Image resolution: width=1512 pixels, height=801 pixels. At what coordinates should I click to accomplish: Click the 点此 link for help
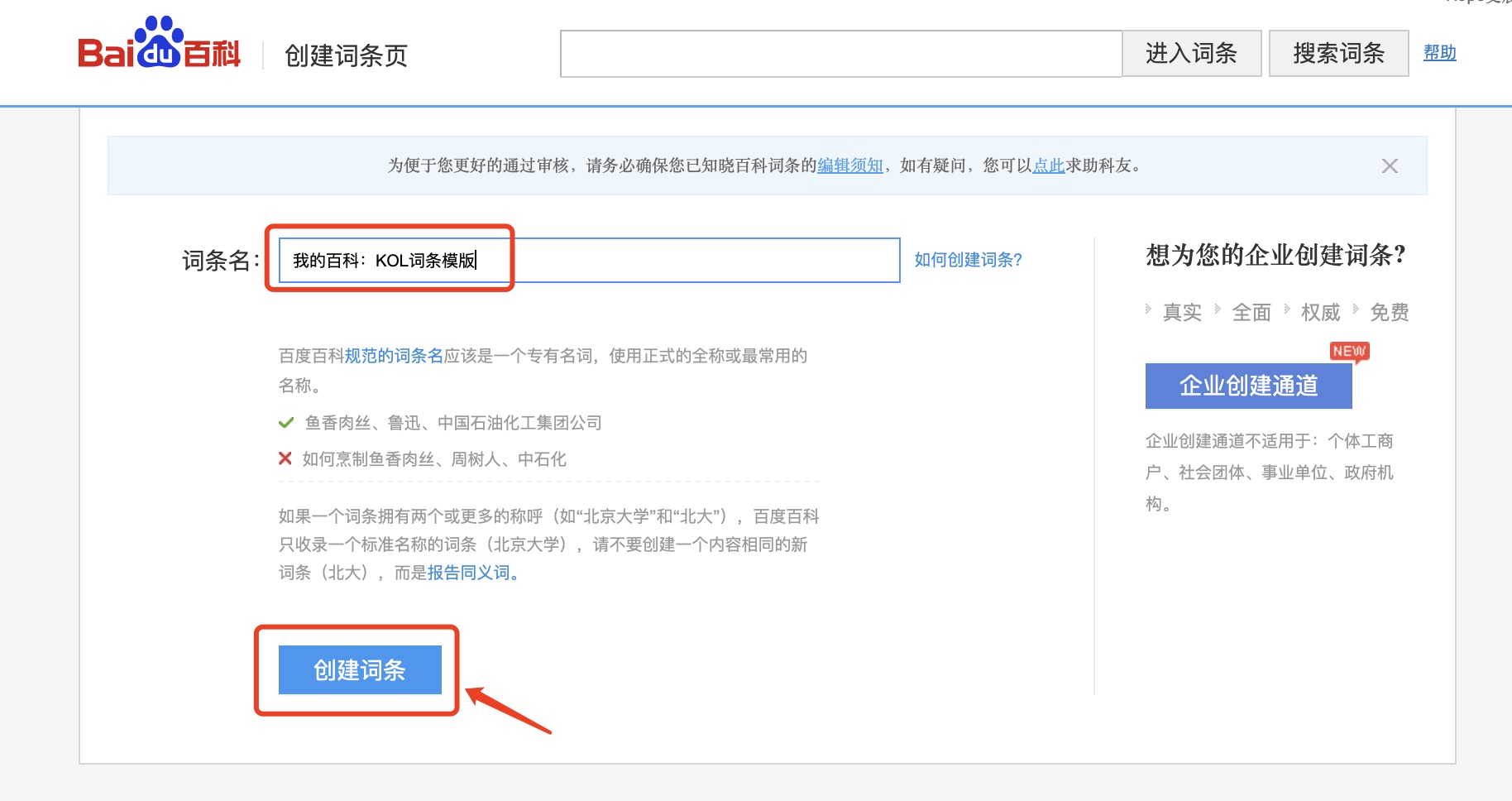coord(1049,165)
